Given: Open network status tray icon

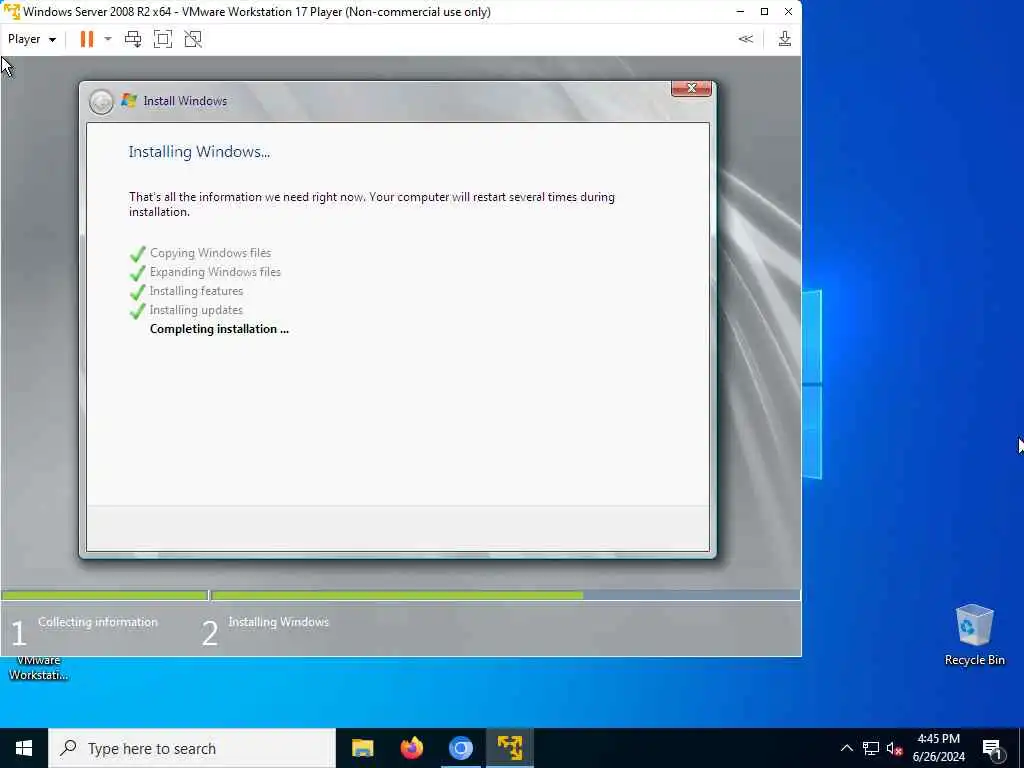Looking at the screenshot, I should tap(871, 748).
